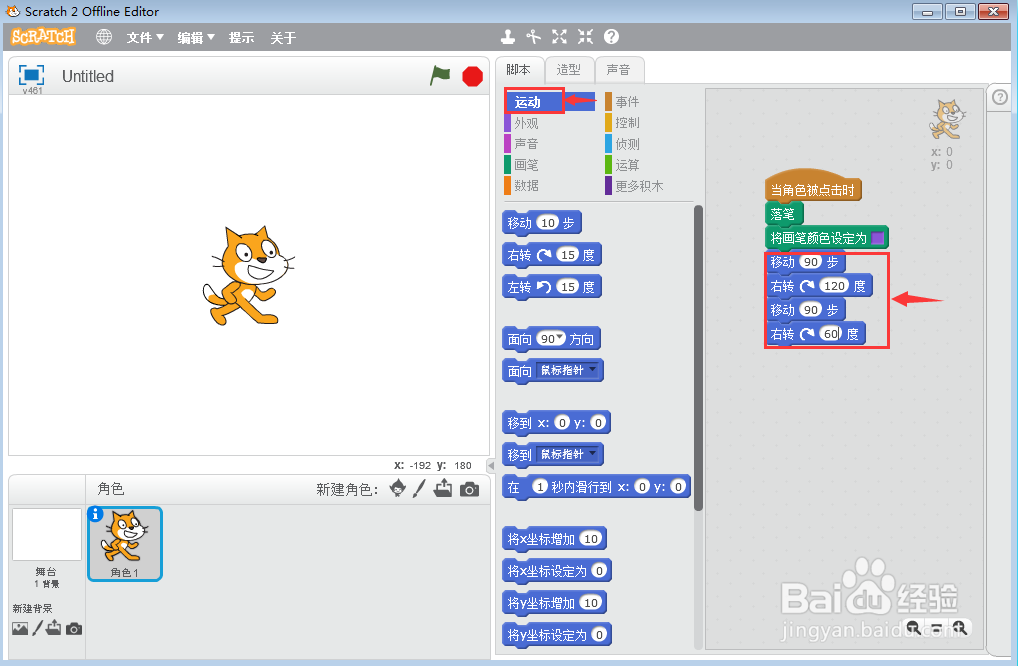Paint a new sprite with the brush icon

pos(419,488)
